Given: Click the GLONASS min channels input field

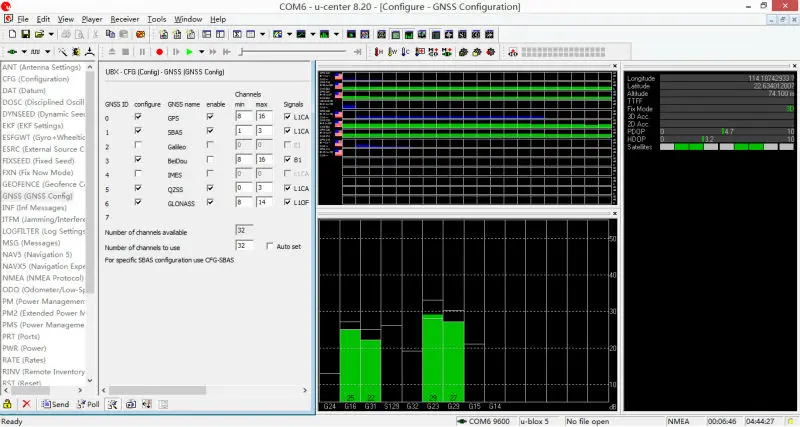Looking at the screenshot, I should 244,203.
